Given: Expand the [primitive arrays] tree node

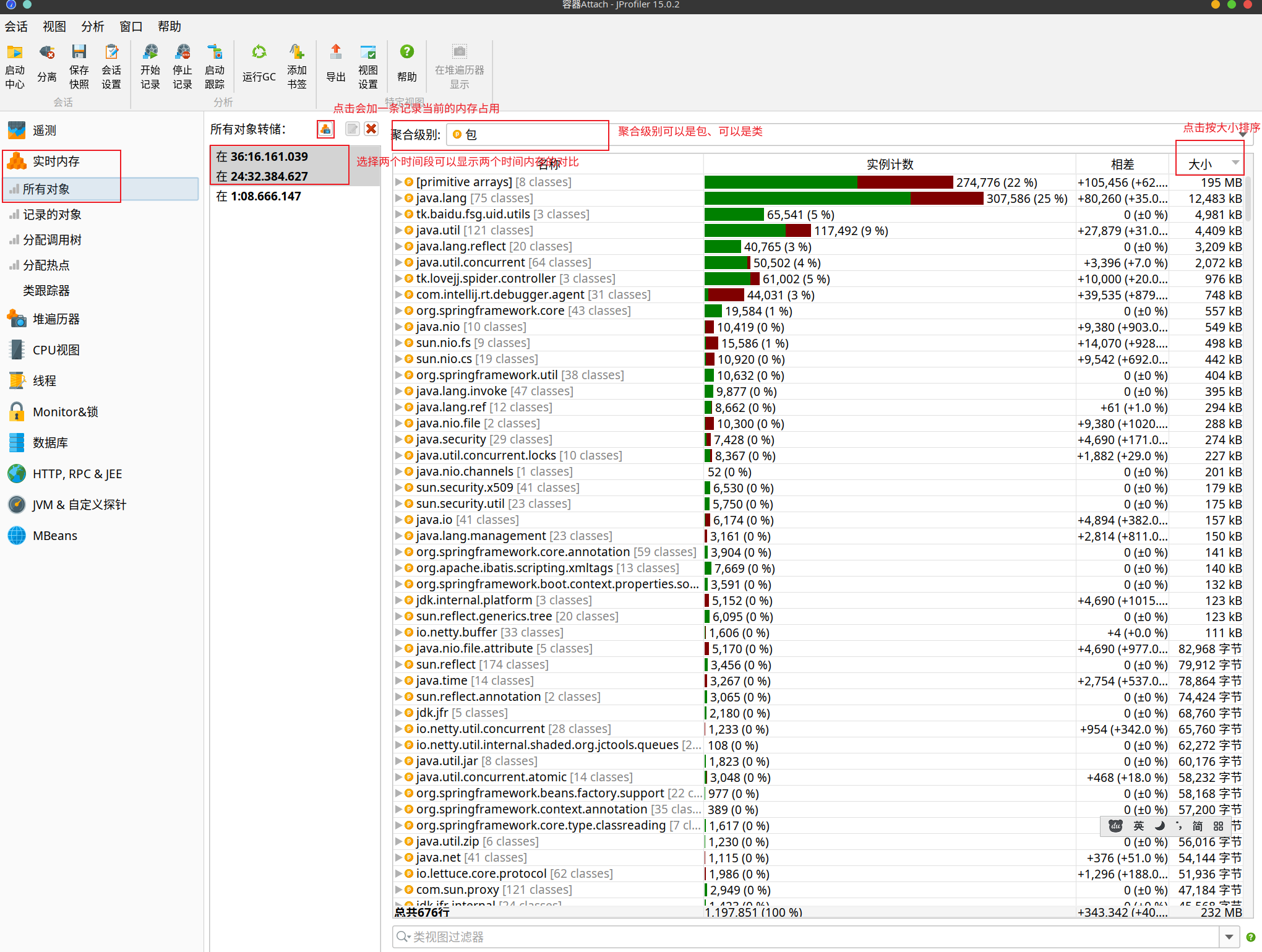Looking at the screenshot, I should click(x=398, y=182).
